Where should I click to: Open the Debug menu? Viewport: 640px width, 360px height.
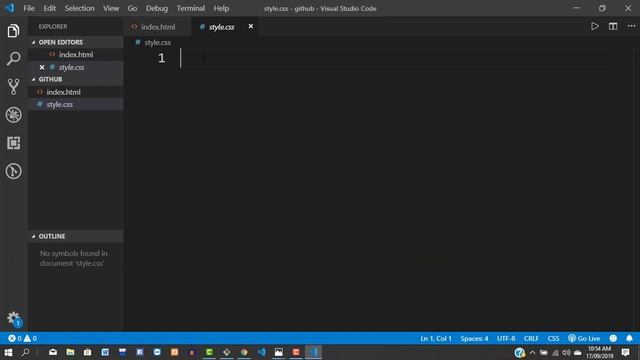coord(157,8)
